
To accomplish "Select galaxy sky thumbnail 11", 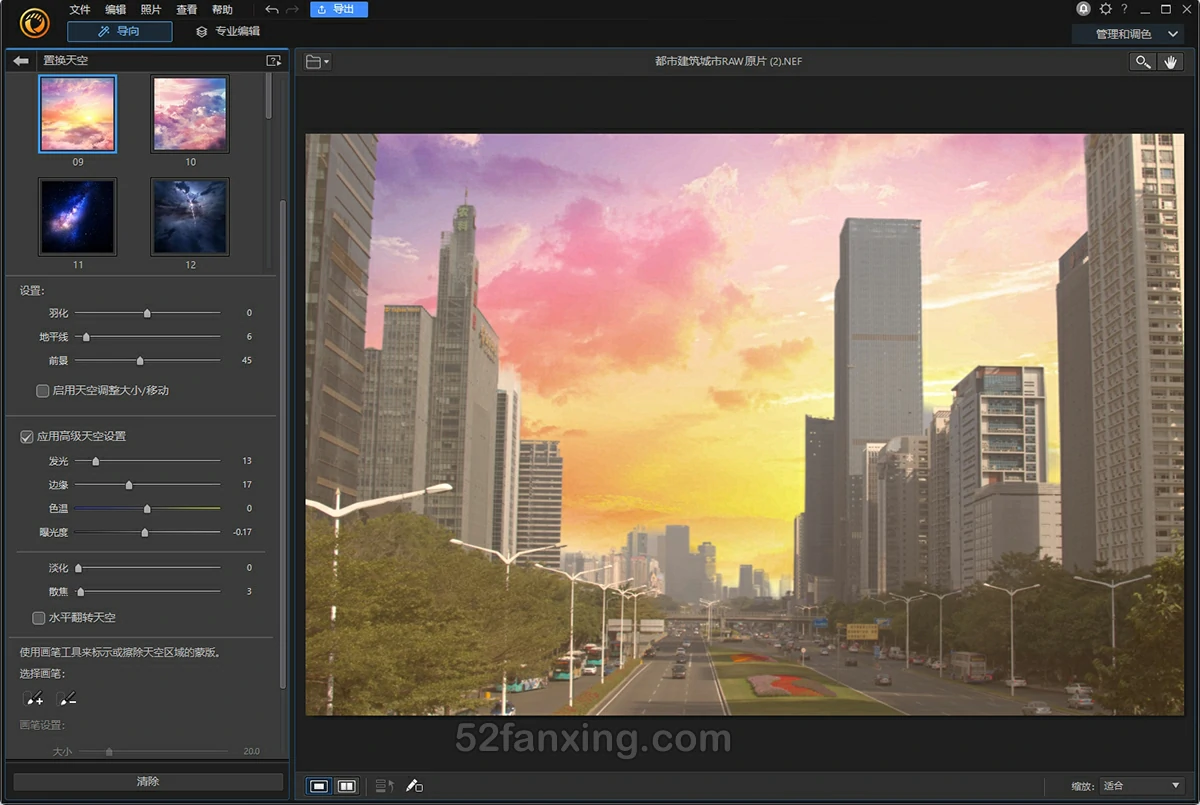I will [78, 217].
